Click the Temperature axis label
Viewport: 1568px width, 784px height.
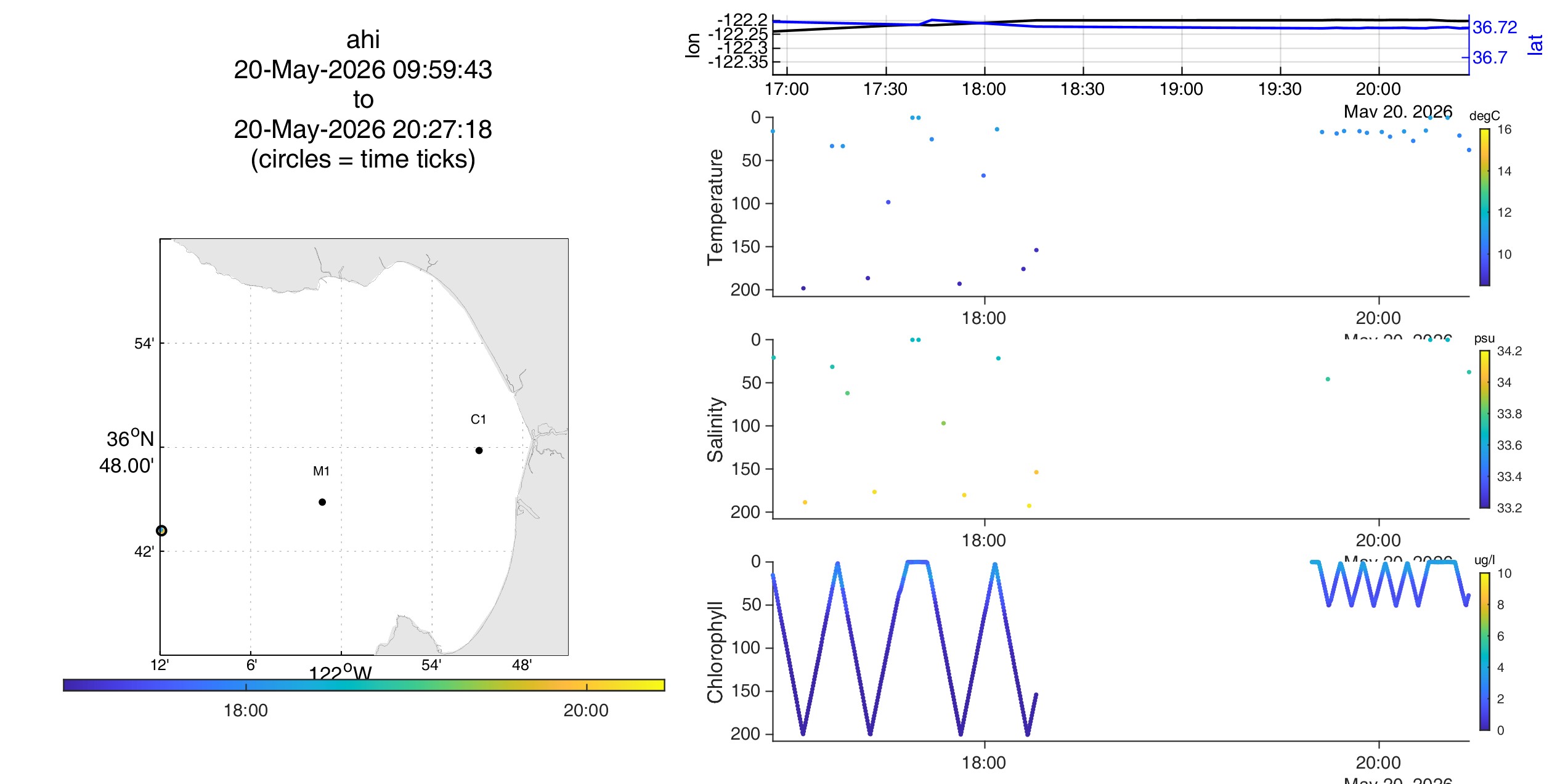point(715,207)
